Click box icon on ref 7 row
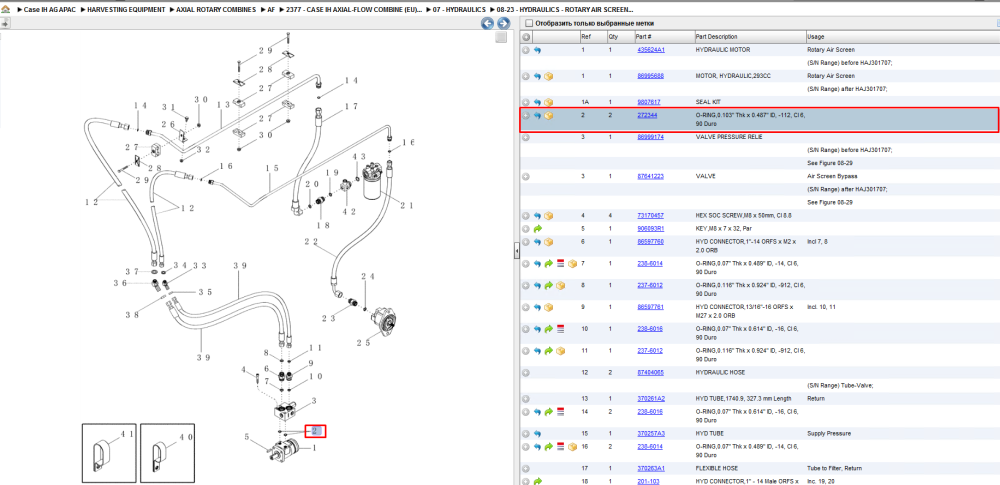 coord(572,263)
